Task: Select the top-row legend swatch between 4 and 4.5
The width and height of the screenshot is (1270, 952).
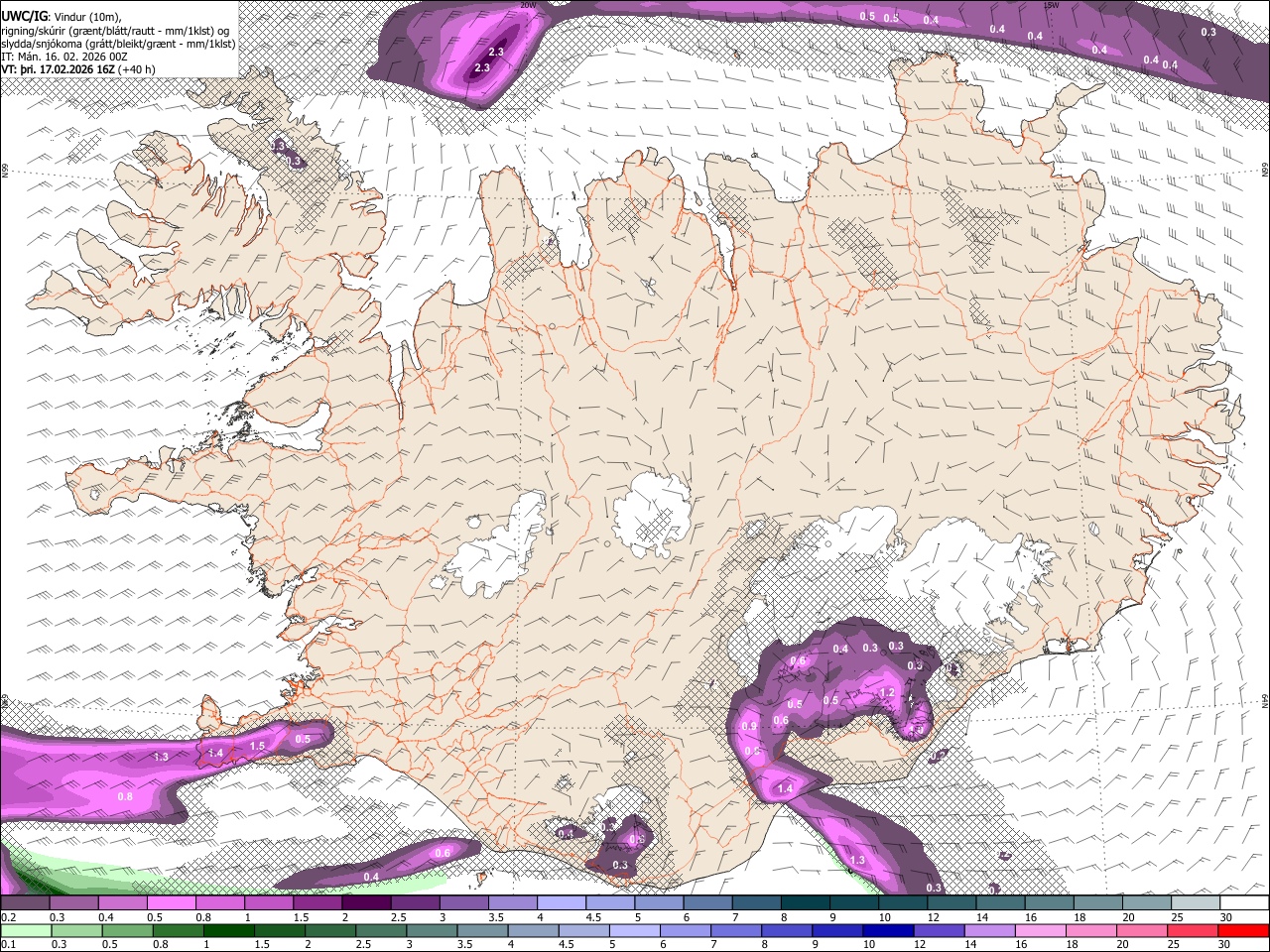Action: [x=562, y=902]
